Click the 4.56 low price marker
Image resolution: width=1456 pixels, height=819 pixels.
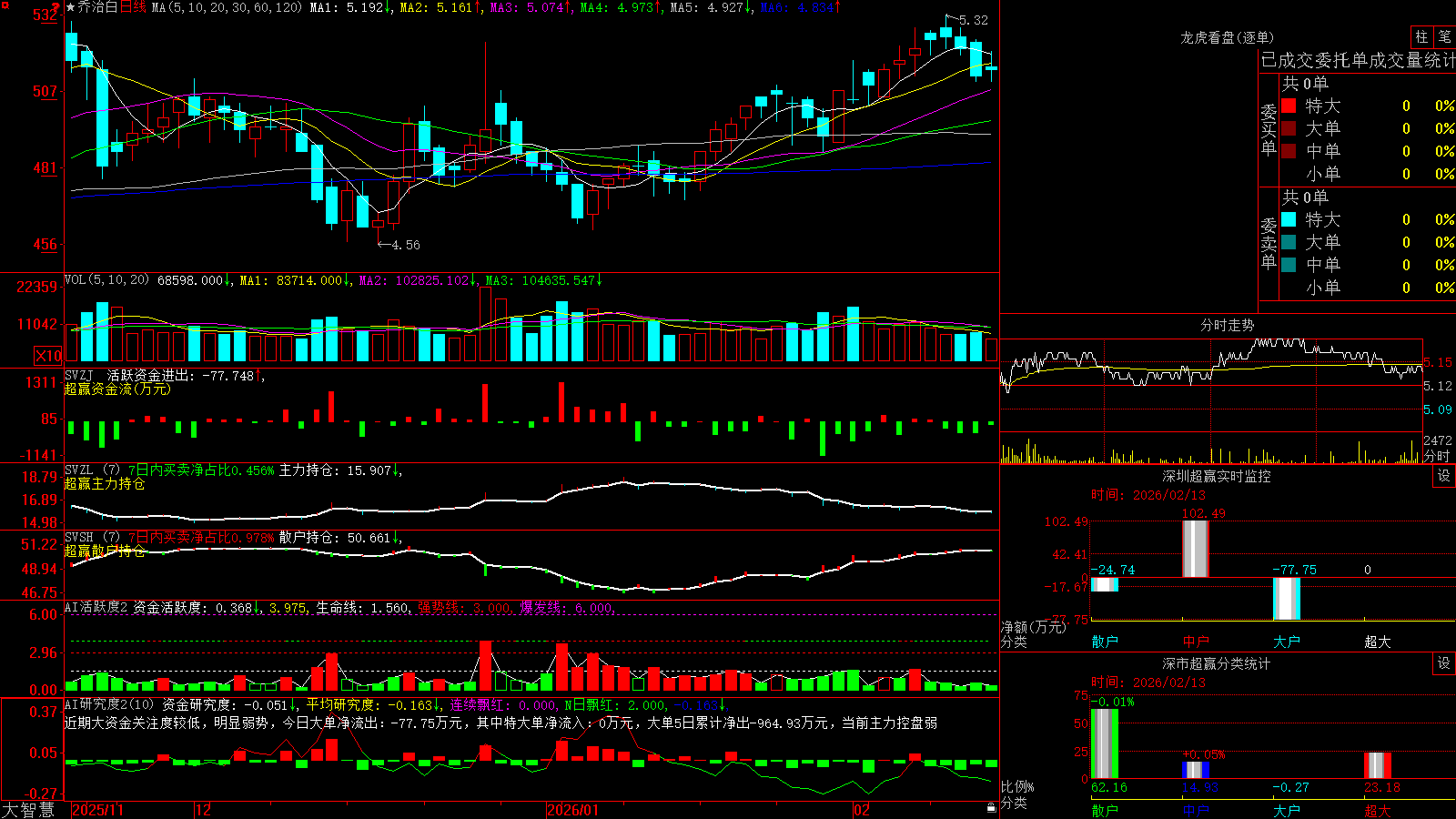pyautogui.click(x=406, y=245)
